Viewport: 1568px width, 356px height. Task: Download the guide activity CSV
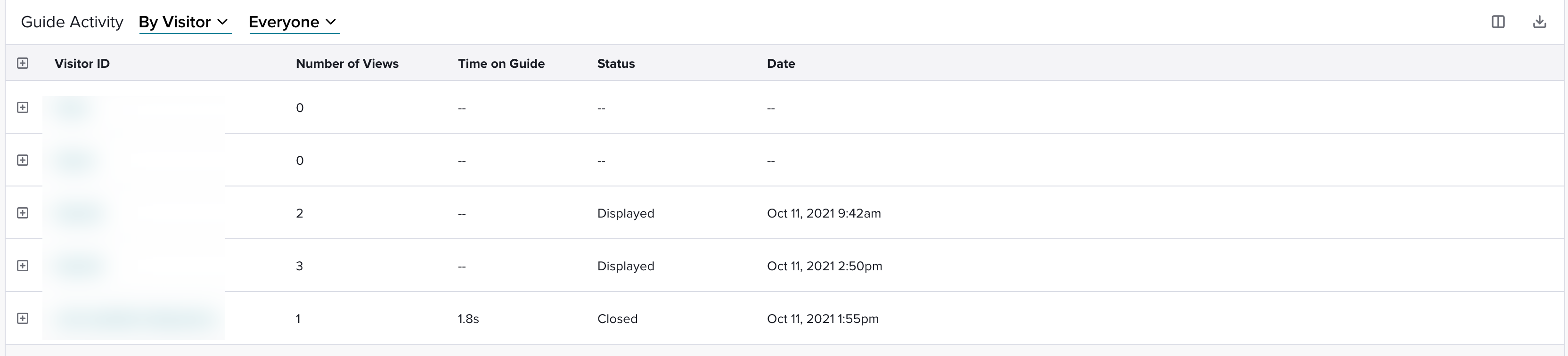point(1539,22)
